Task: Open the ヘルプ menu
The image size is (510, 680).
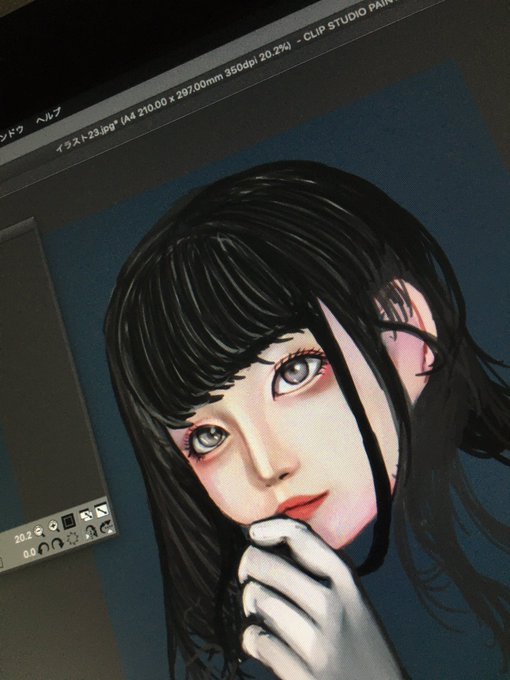Action: click(48, 115)
